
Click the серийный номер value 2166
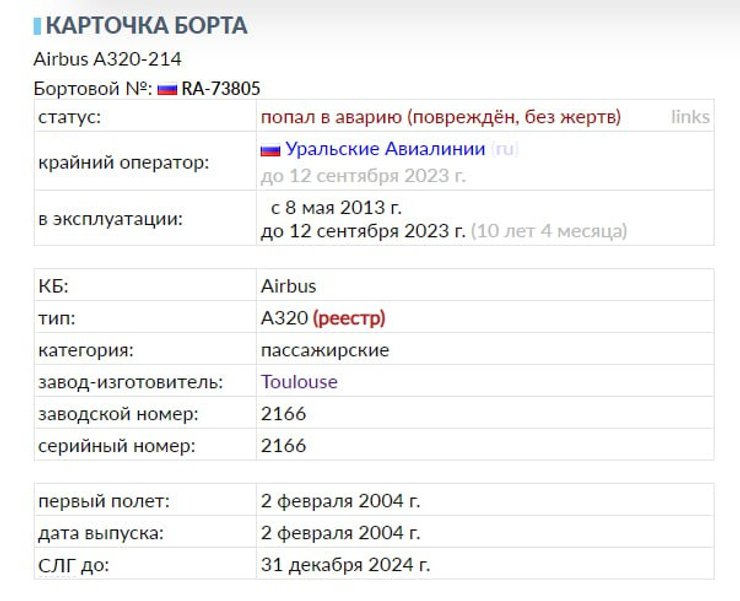click(283, 445)
